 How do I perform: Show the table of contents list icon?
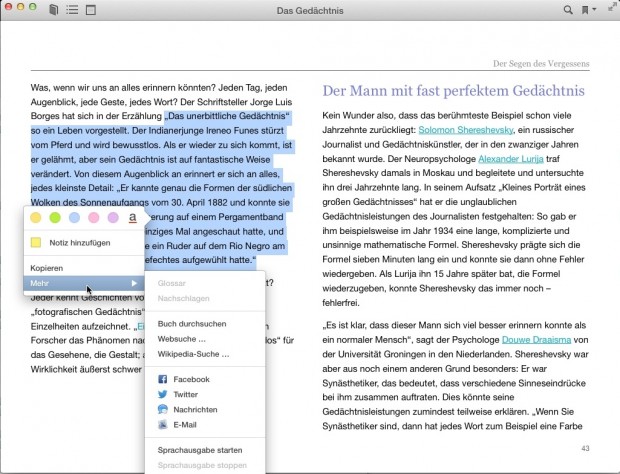(72, 10)
